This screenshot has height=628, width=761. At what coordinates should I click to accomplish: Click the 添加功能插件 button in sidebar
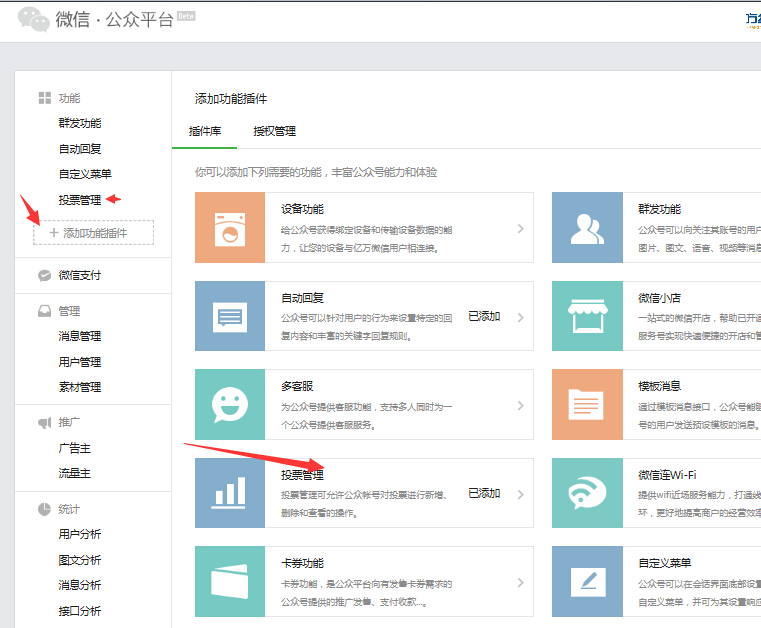click(94, 233)
